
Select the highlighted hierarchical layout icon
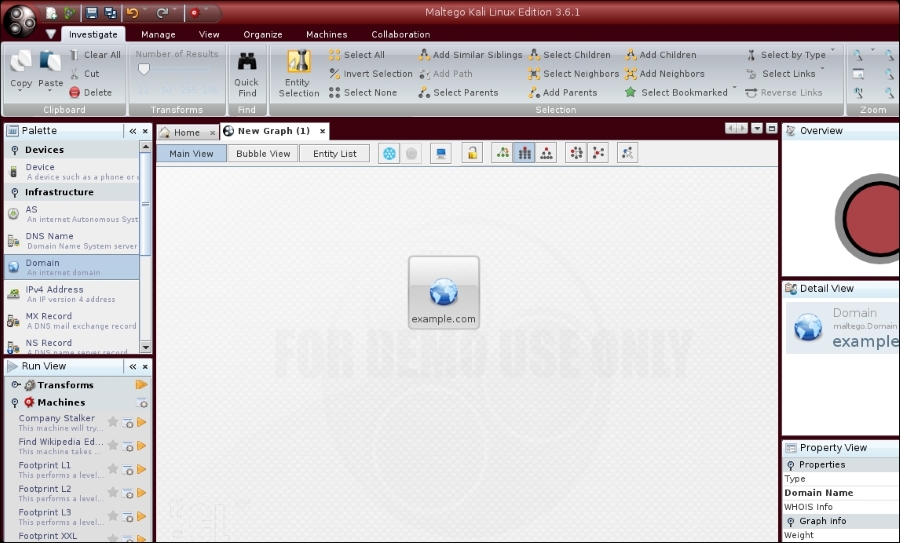(x=525, y=153)
